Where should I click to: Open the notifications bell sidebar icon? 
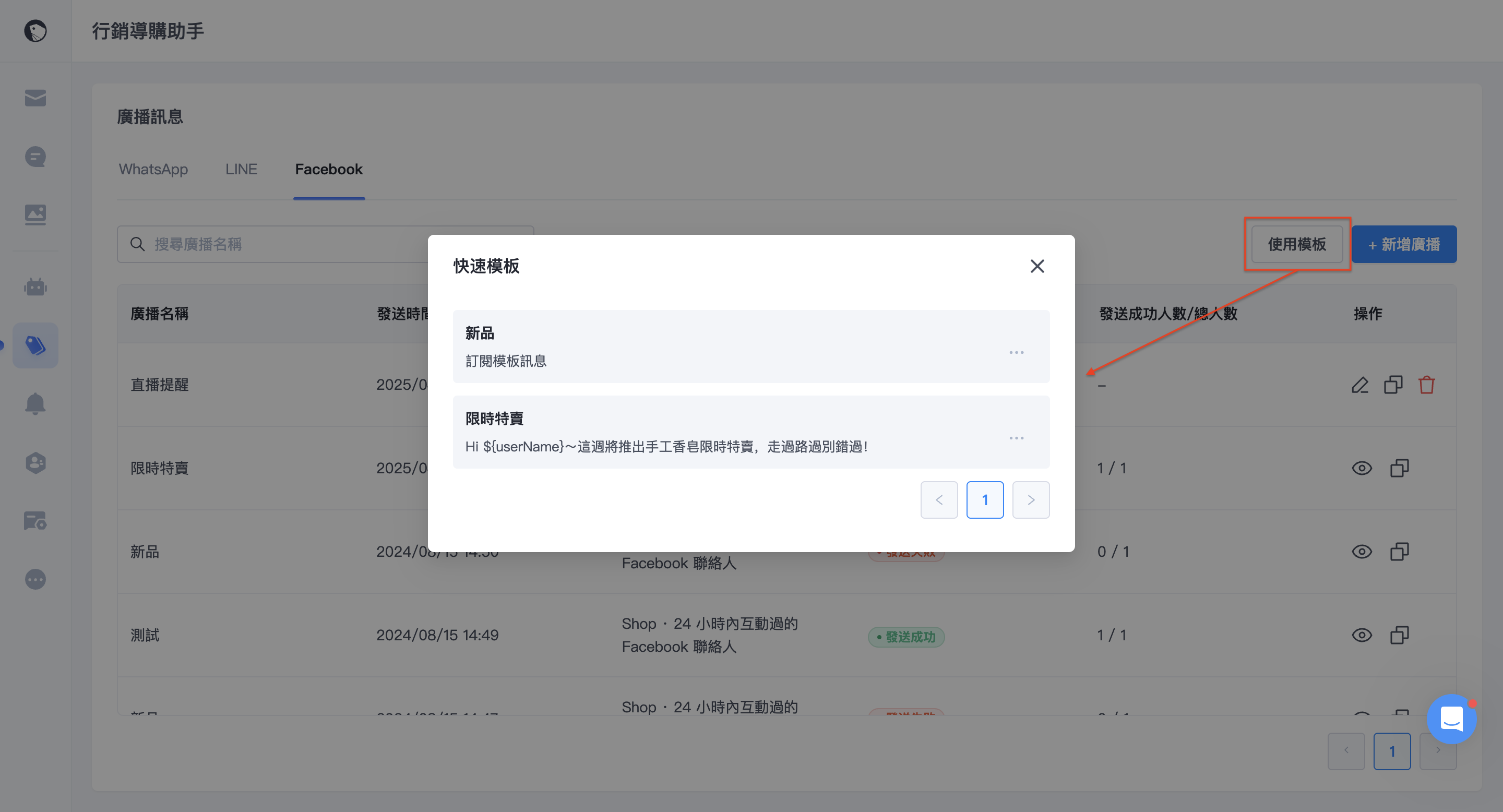[35, 404]
